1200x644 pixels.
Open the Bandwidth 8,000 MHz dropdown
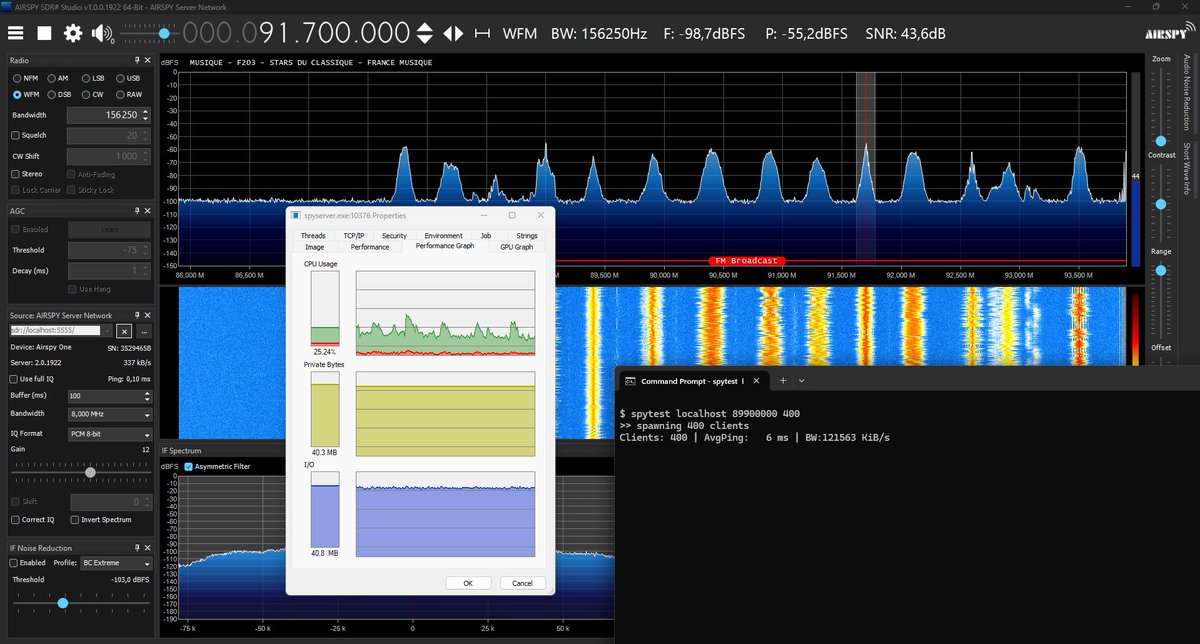click(109, 414)
